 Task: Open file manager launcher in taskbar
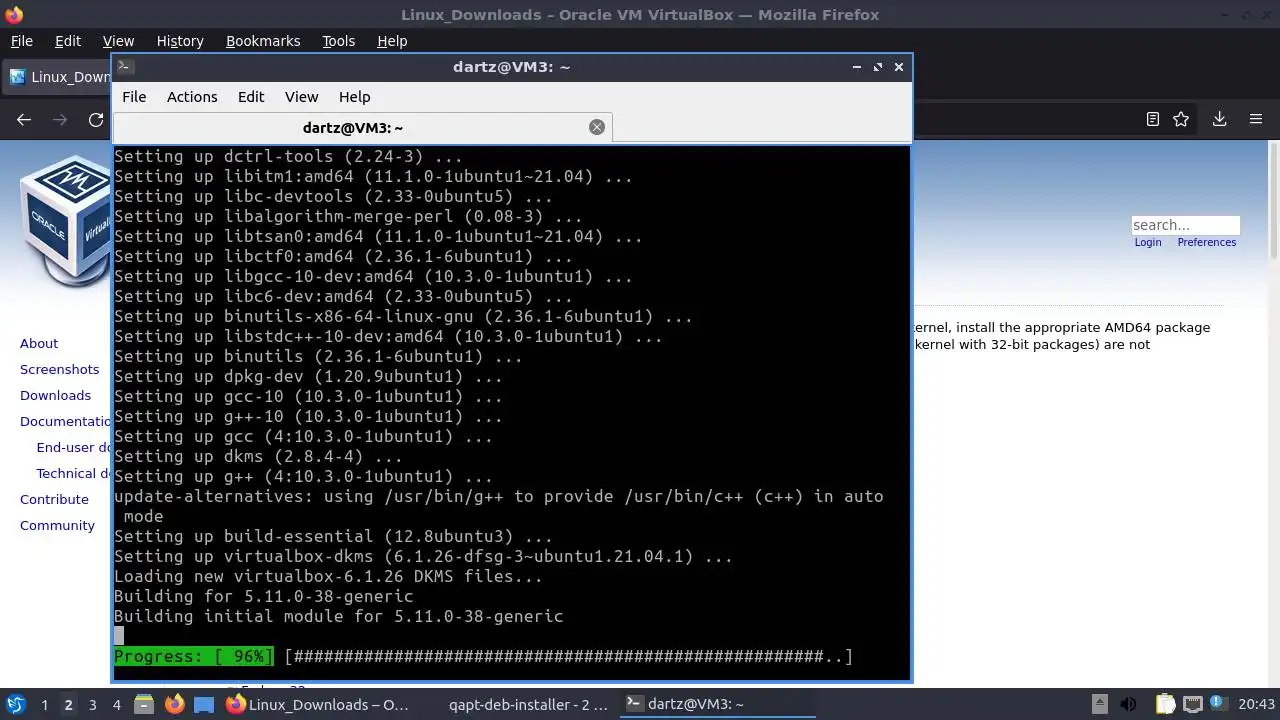(144, 704)
